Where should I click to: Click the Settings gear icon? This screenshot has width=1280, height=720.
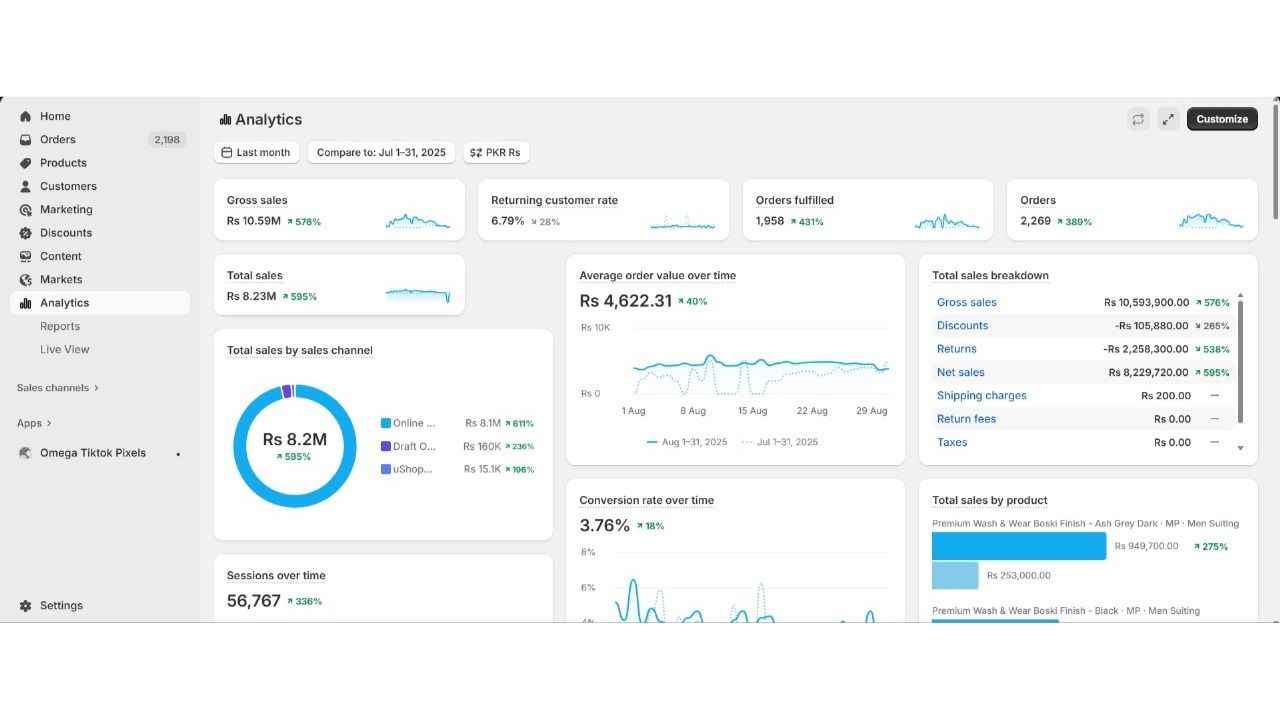point(26,606)
